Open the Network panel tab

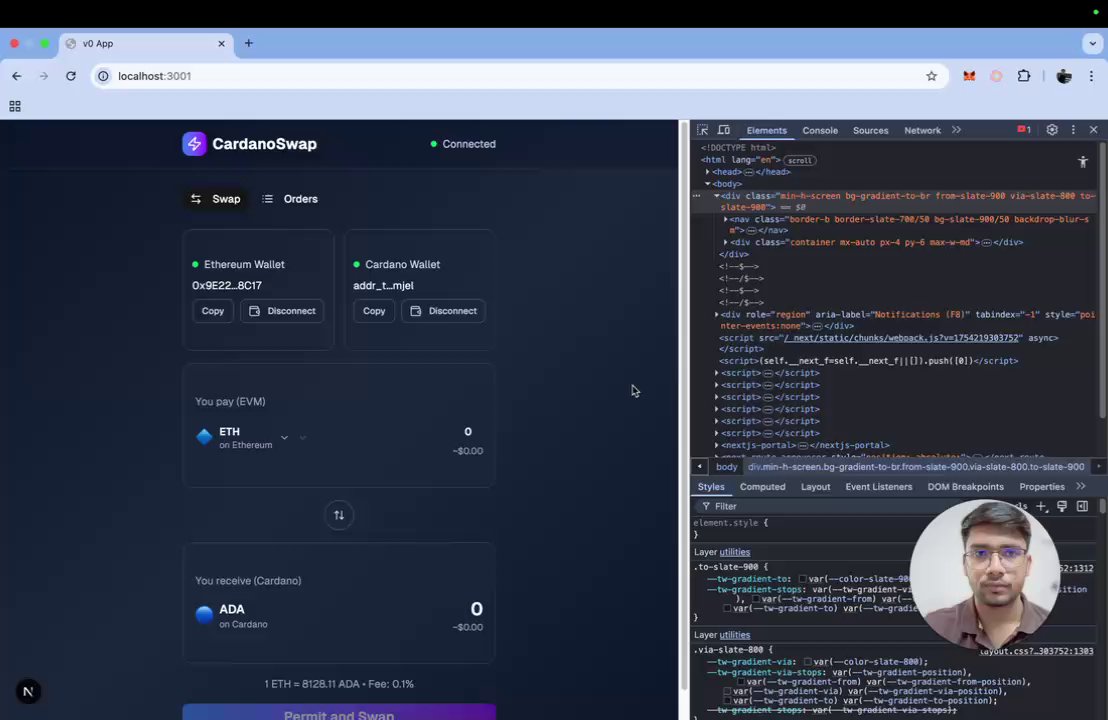click(x=922, y=131)
